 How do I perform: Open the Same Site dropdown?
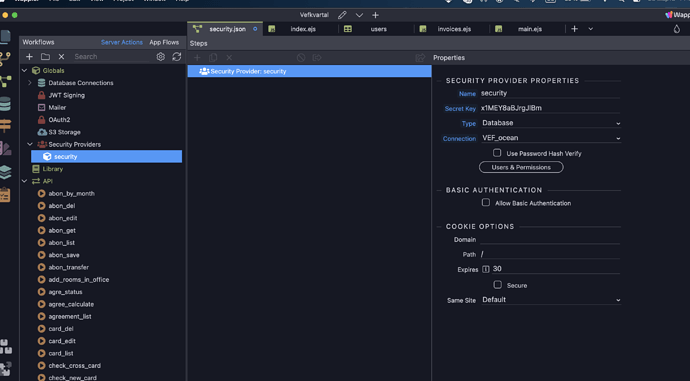551,300
